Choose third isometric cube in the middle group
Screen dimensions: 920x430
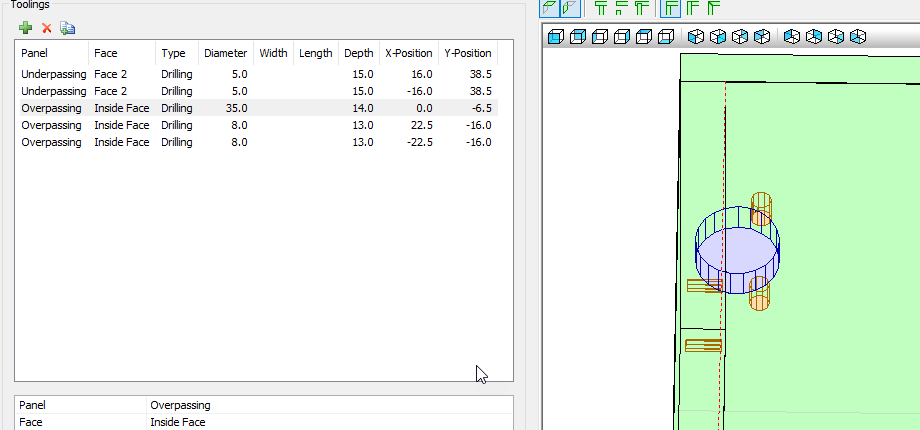click(740, 37)
